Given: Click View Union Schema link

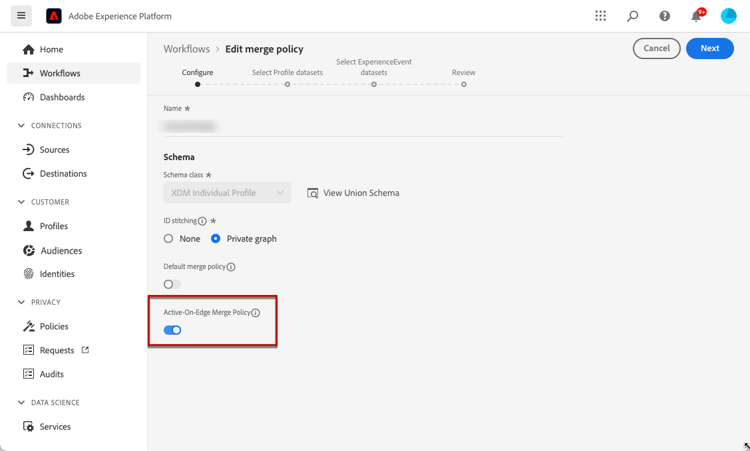Looking at the screenshot, I should click(x=353, y=193).
